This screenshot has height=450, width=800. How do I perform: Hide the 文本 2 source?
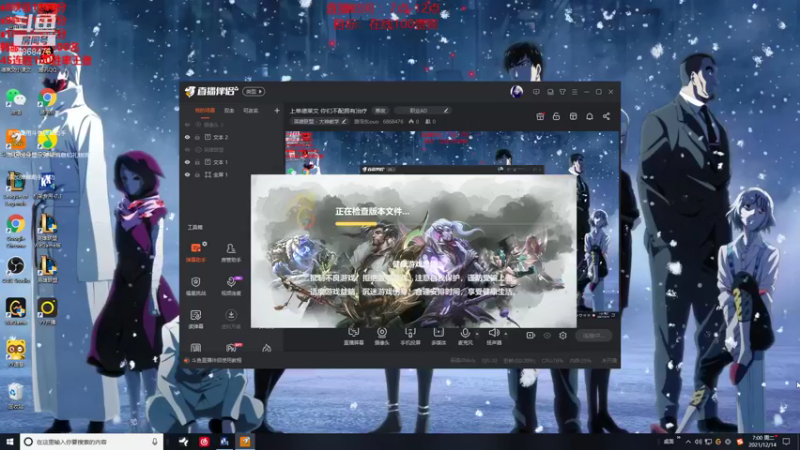click(187, 137)
